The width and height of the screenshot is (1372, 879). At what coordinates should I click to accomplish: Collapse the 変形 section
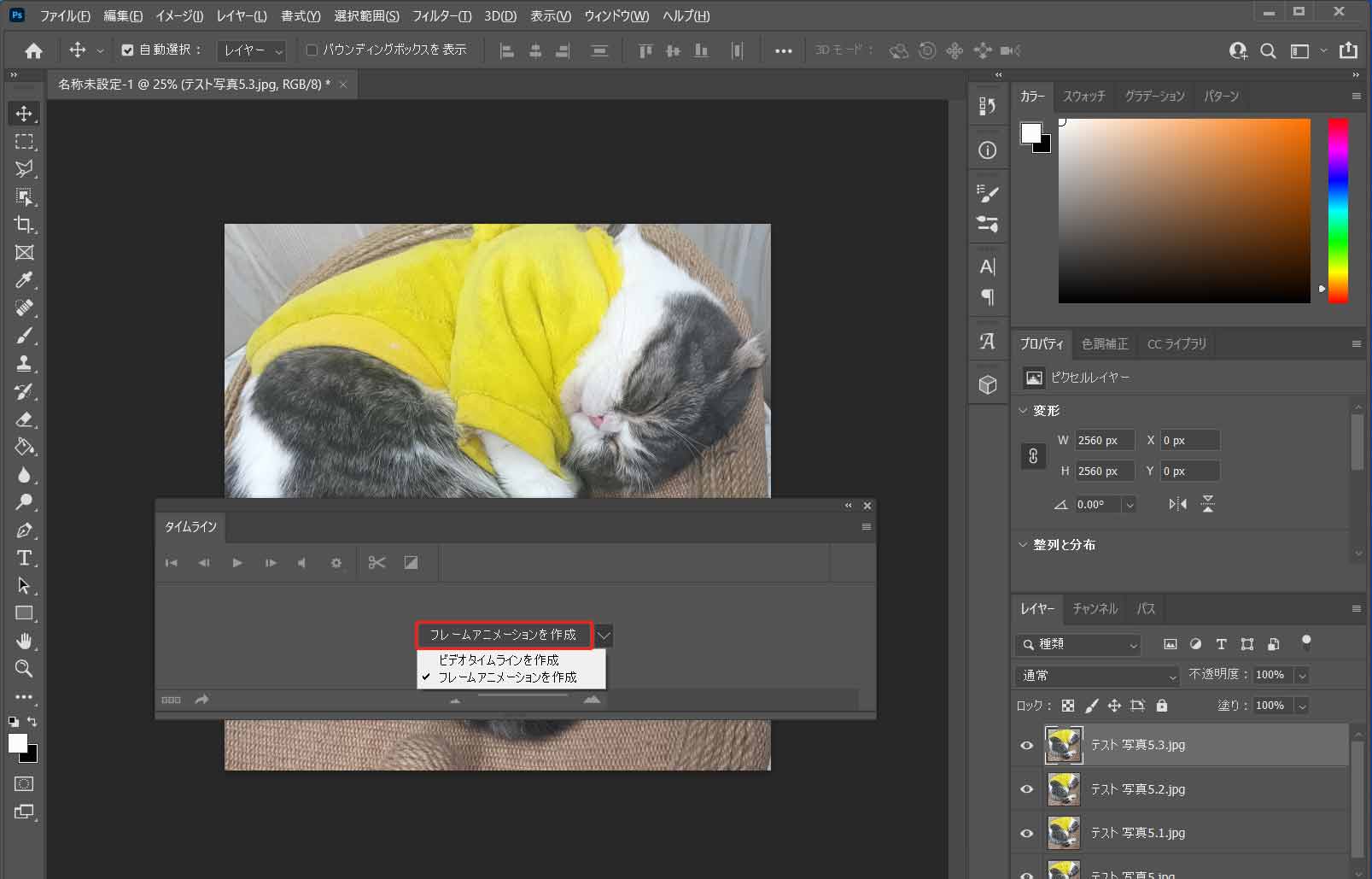coord(1024,411)
